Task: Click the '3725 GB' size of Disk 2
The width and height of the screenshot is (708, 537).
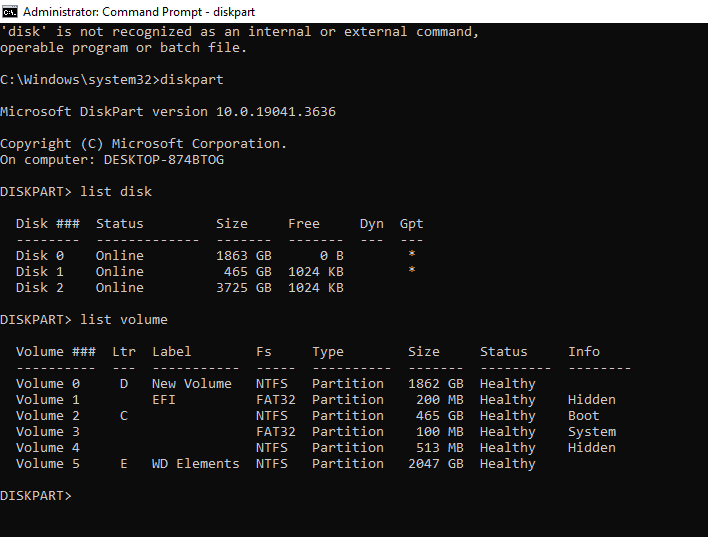Action: (x=244, y=288)
